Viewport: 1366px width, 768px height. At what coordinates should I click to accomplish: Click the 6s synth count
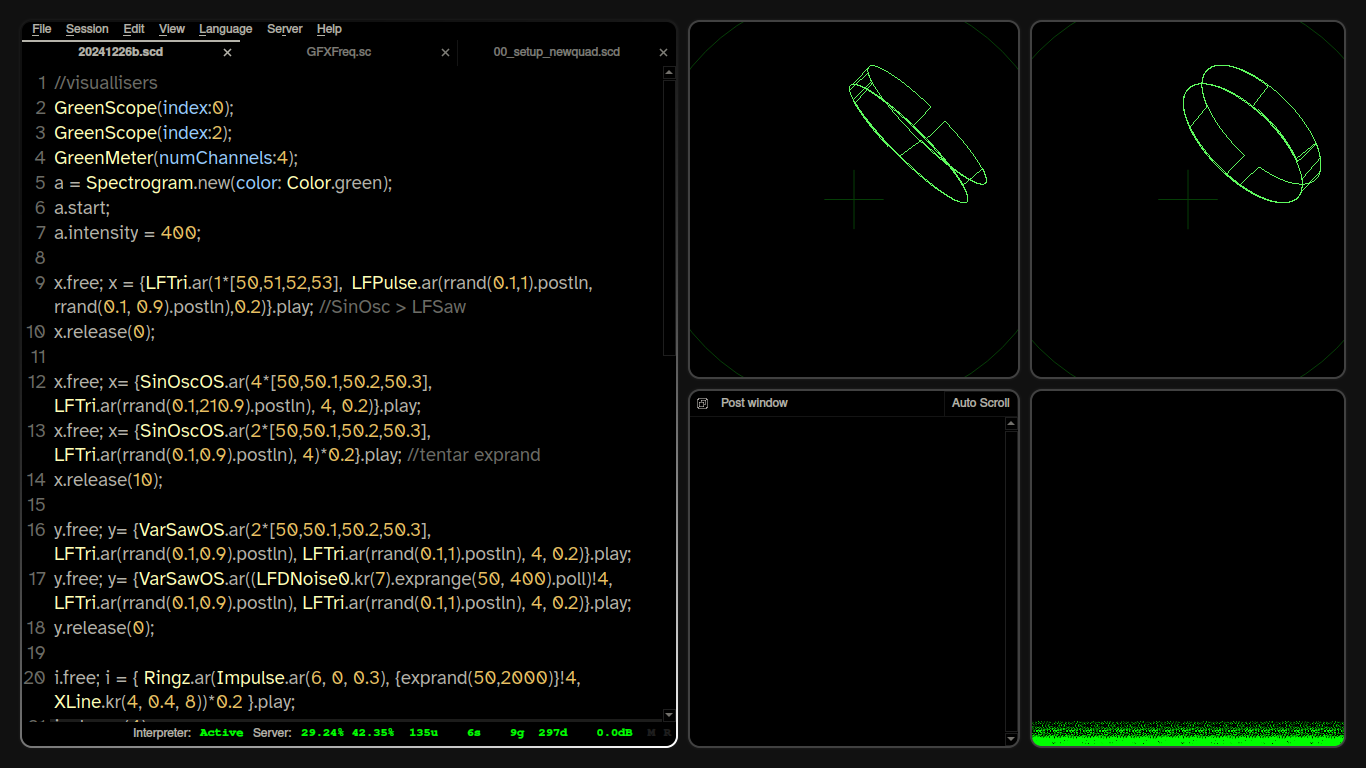(x=474, y=733)
